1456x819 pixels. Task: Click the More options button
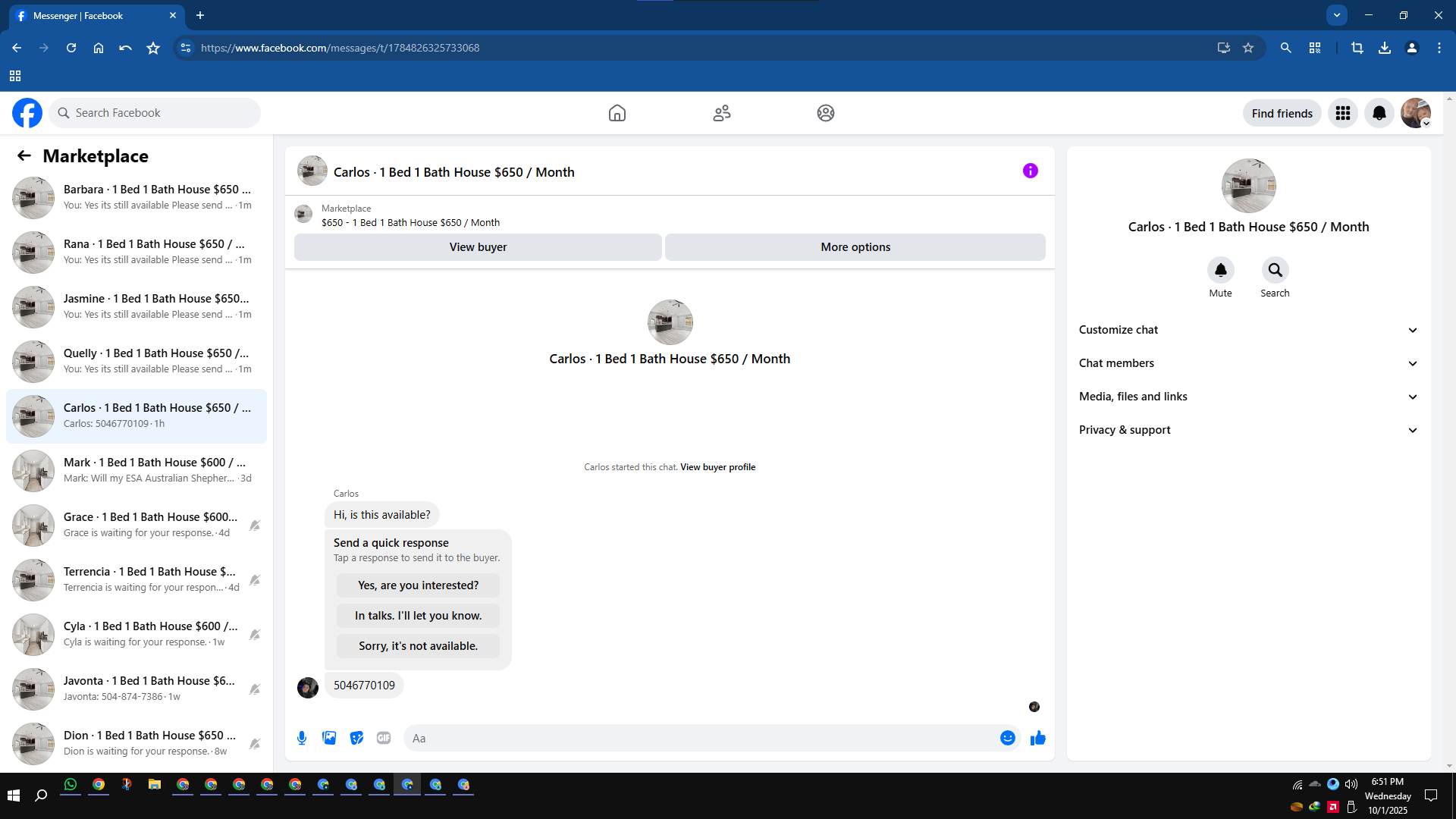tap(855, 247)
